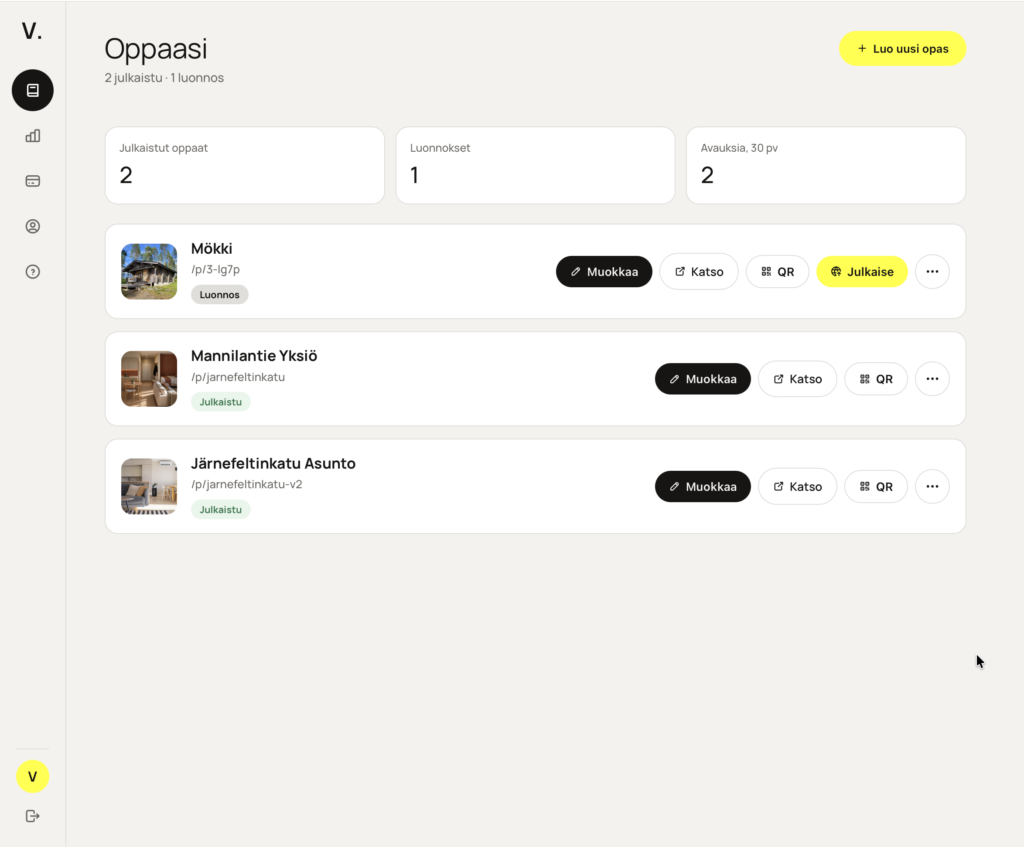The image size is (1024, 847).
Task: Open the billing card icon in sidebar
Action: tap(33, 181)
